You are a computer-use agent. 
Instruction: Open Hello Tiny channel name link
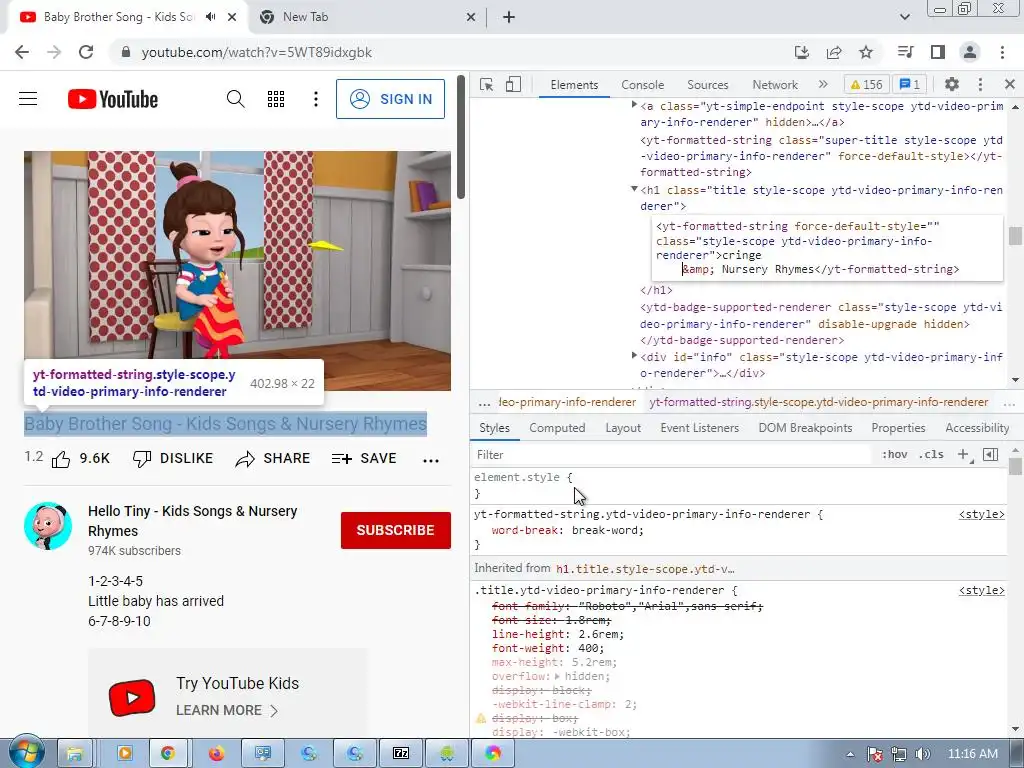193,521
